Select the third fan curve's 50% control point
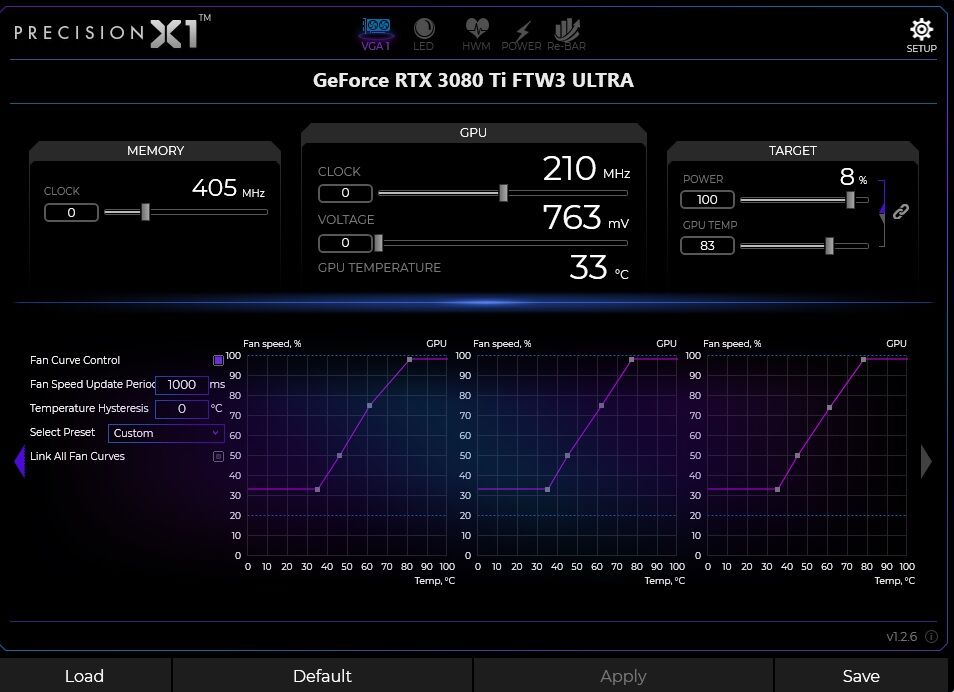This screenshot has height=692, width=954. (798, 455)
